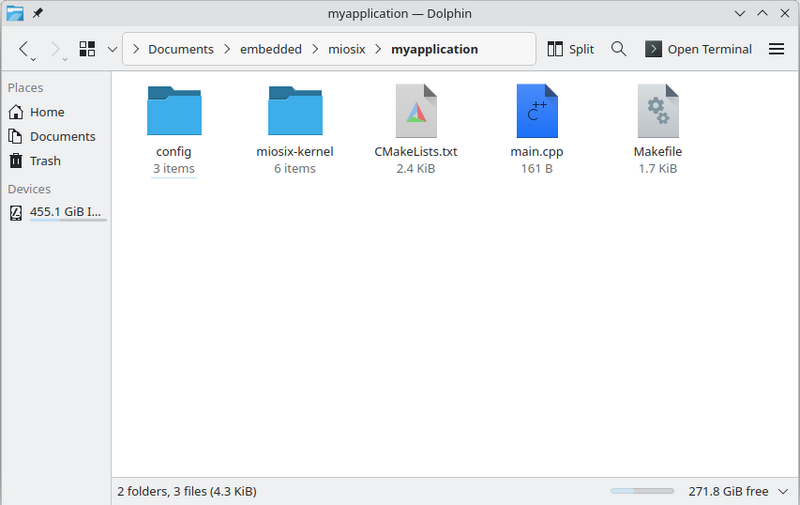Click the Trash bin icon
Screen dimensions: 800x505
point(16,161)
